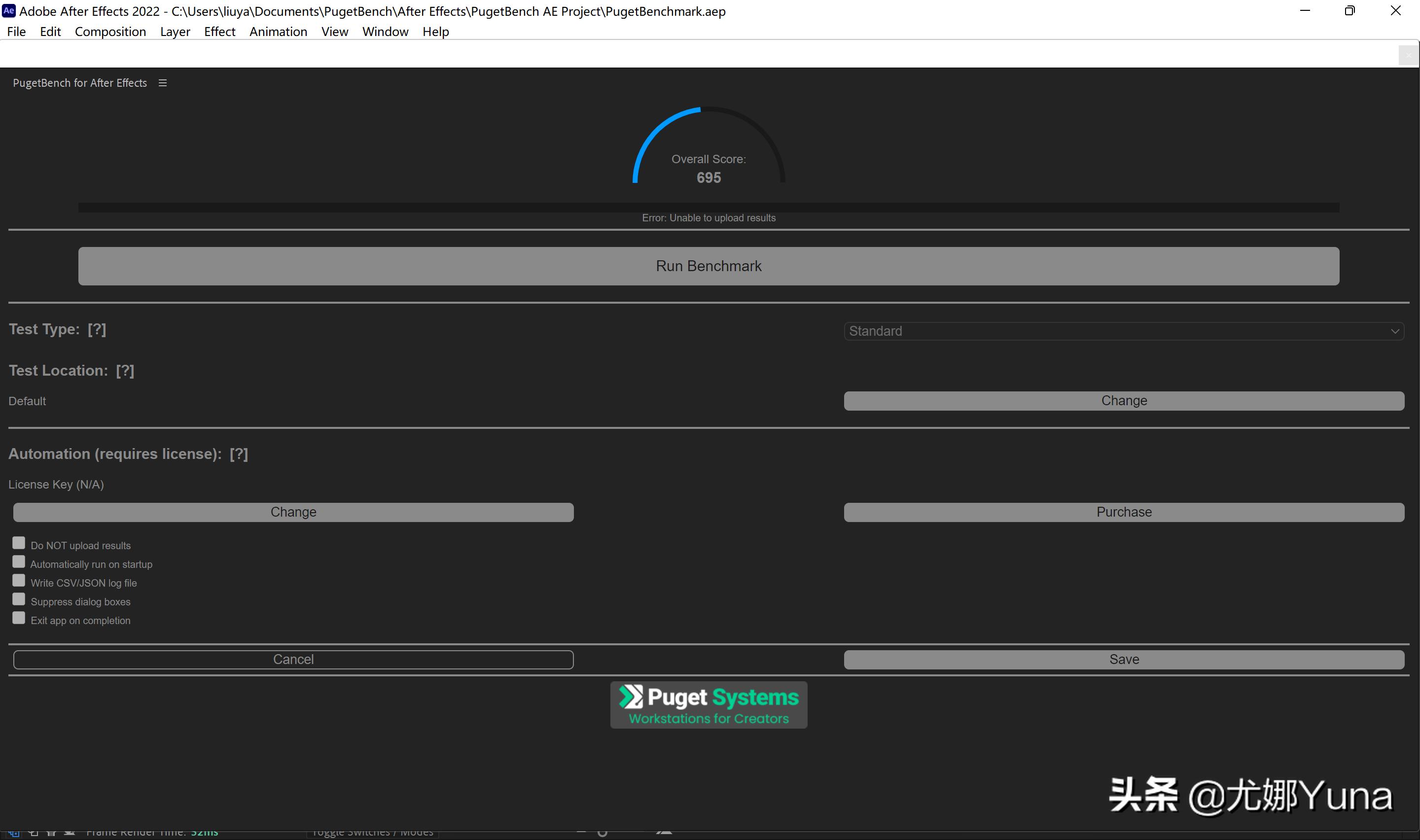Screen dimensions: 1420x840
Task: Dismiss the white bar with its X button
Action: pos(1408,56)
